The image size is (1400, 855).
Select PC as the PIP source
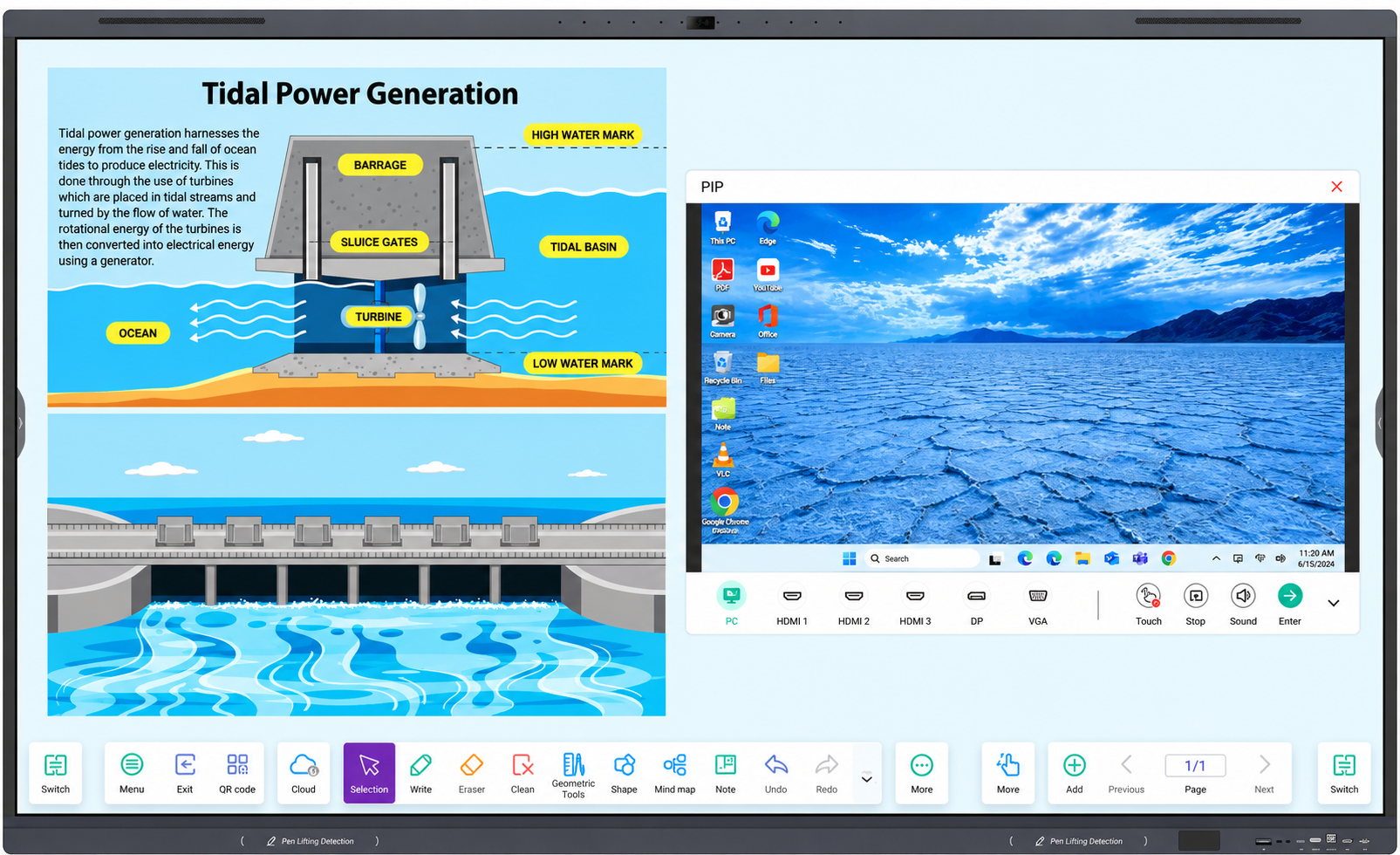pos(731,605)
